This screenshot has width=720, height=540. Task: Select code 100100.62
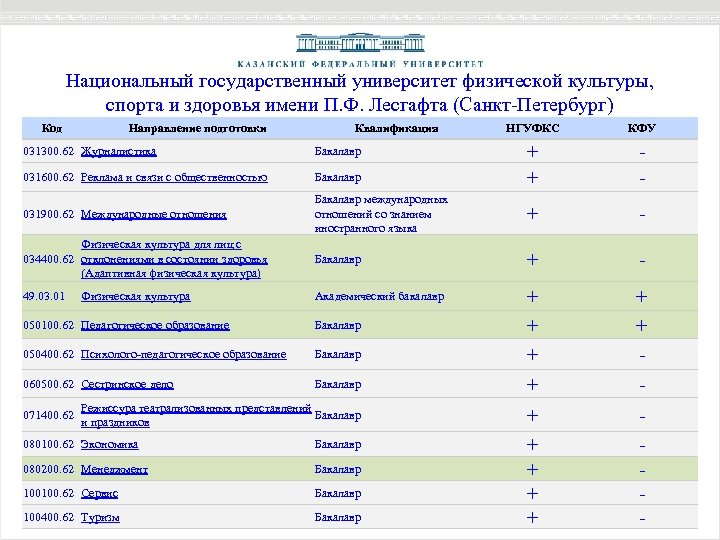coord(49,493)
